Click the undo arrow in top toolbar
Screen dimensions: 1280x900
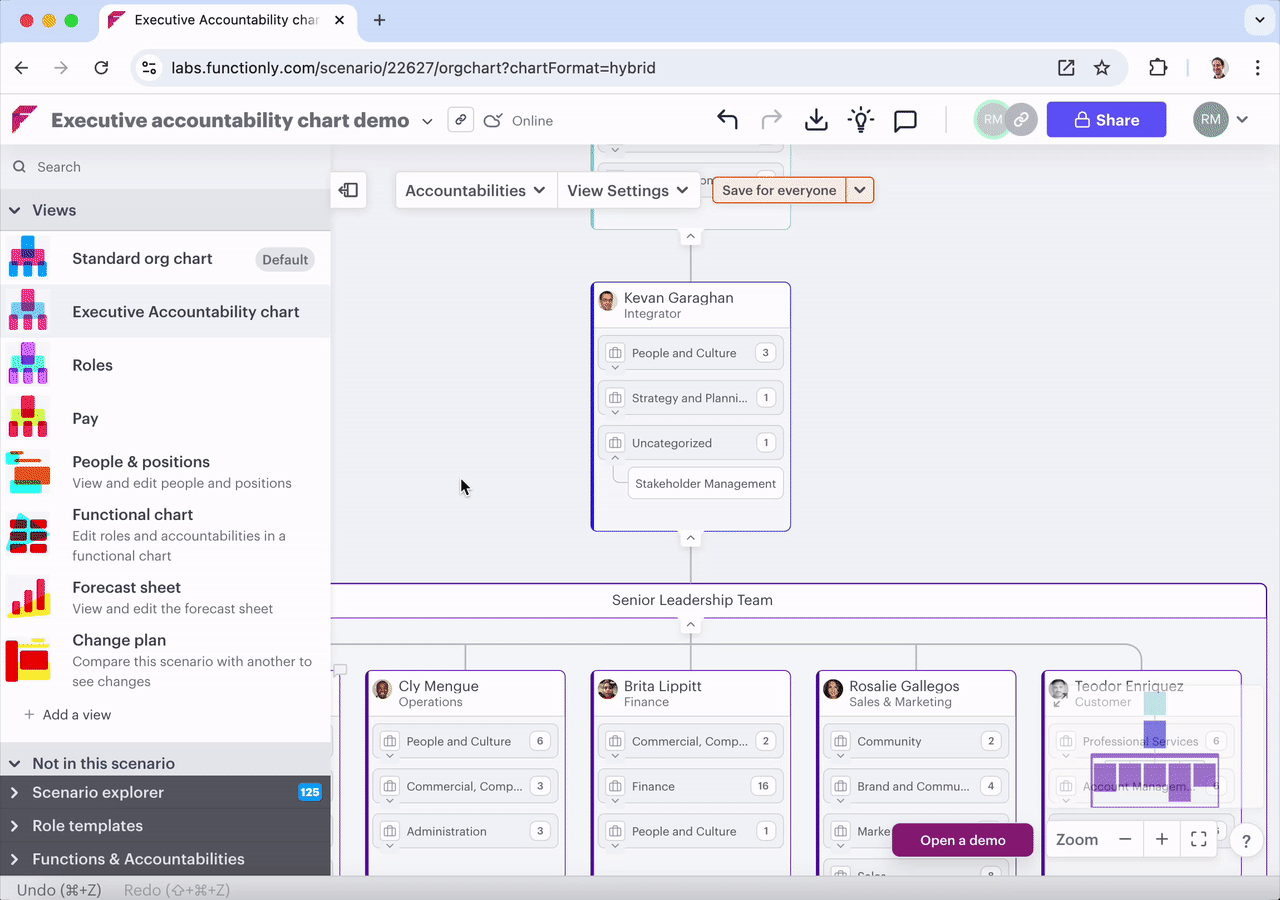pos(727,120)
